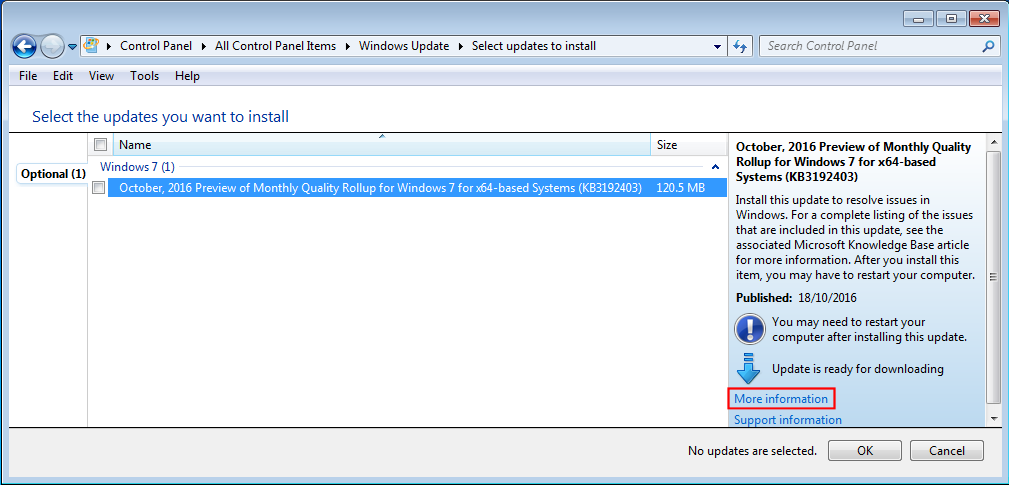The width and height of the screenshot is (1009, 485).
Task: Click the Back navigation arrow button
Action: (x=25, y=46)
